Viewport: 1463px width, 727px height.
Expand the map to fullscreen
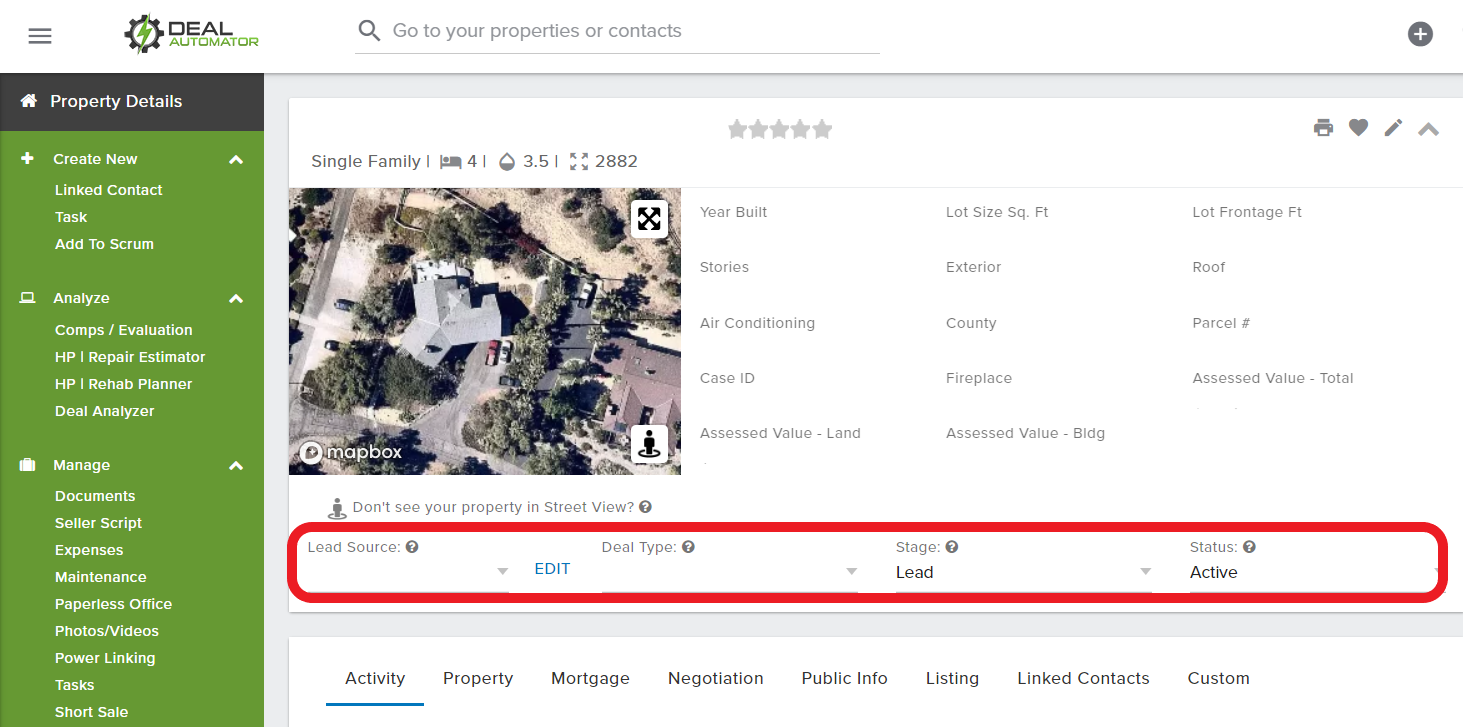[x=649, y=219]
